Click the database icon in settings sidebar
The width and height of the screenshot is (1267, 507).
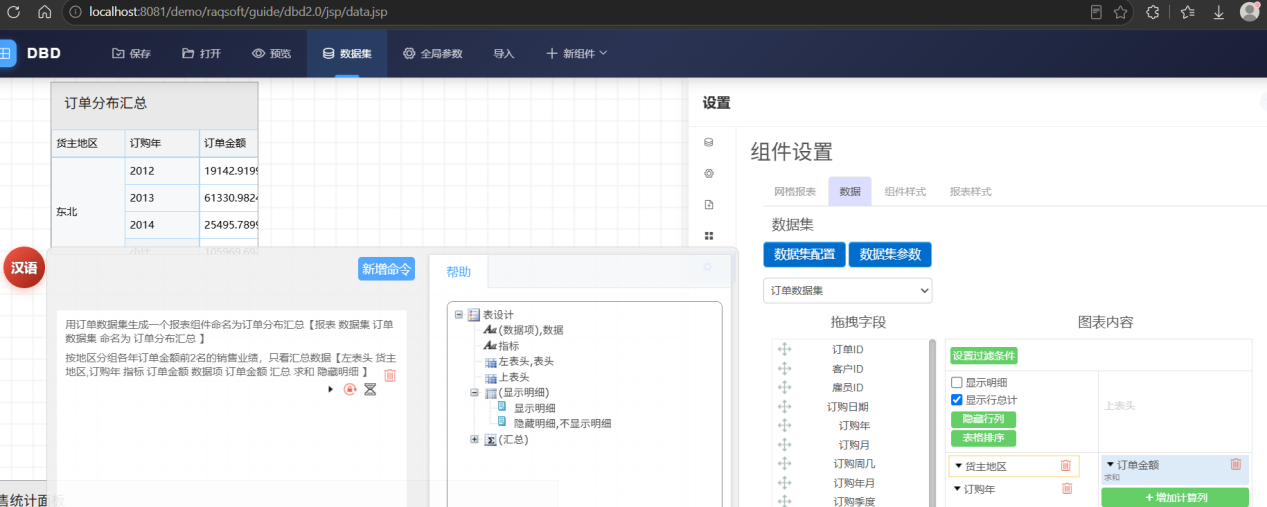click(x=709, y=143)
